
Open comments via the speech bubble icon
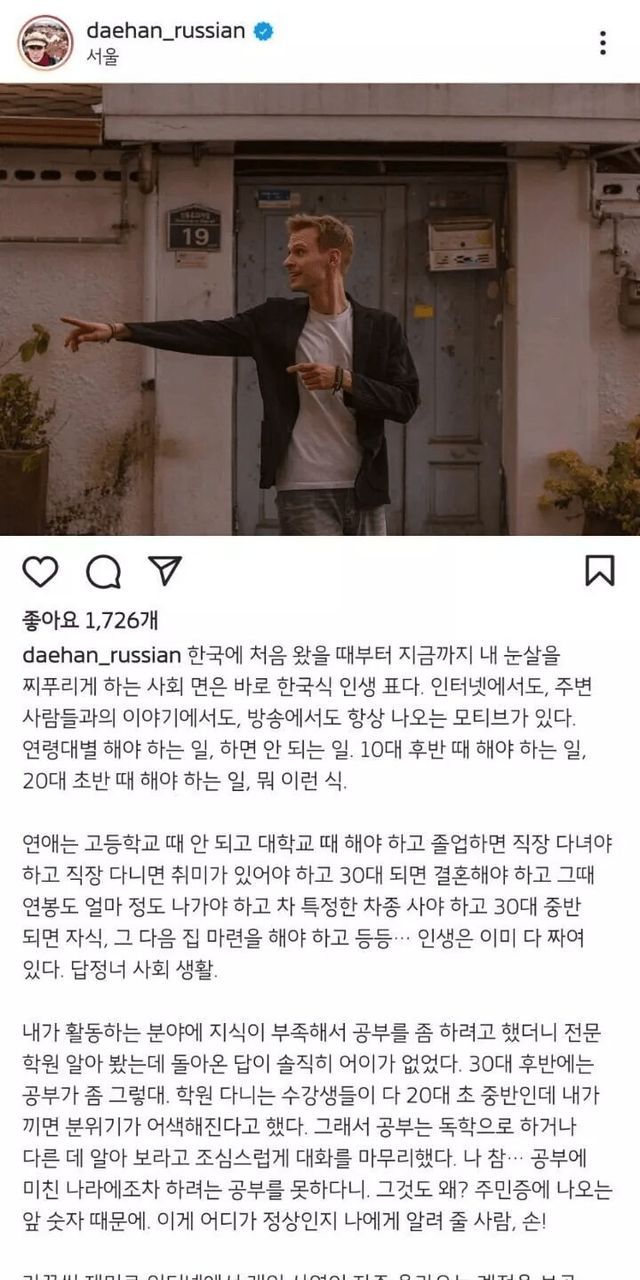[103, 571]
